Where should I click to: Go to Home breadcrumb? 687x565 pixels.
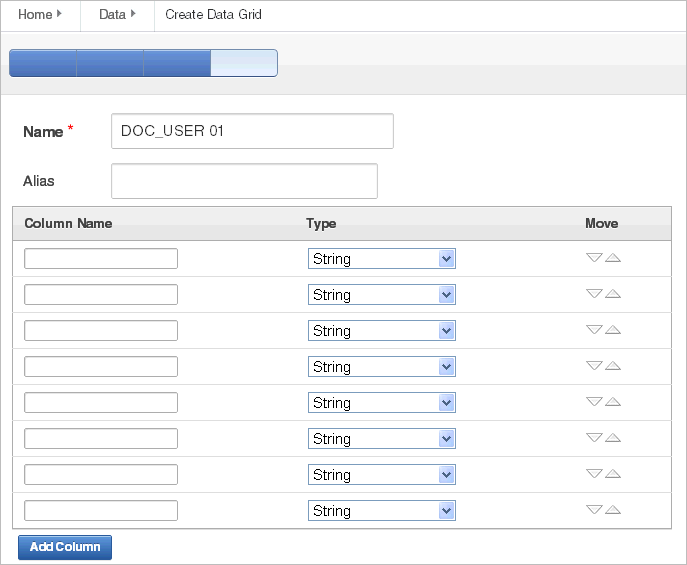35,14
